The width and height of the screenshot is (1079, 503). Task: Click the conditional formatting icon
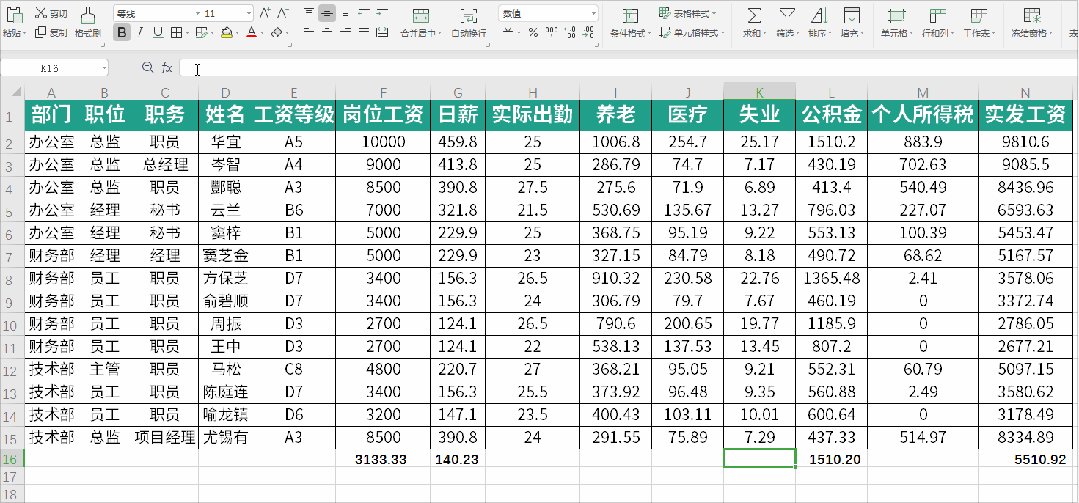[x=630, y=16]
